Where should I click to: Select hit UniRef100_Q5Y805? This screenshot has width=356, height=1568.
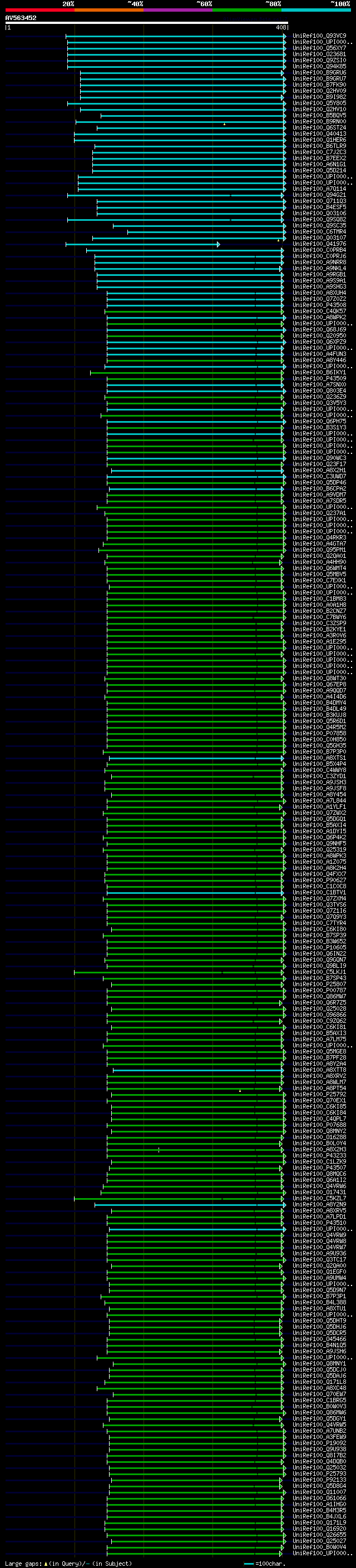click(319, 103)
